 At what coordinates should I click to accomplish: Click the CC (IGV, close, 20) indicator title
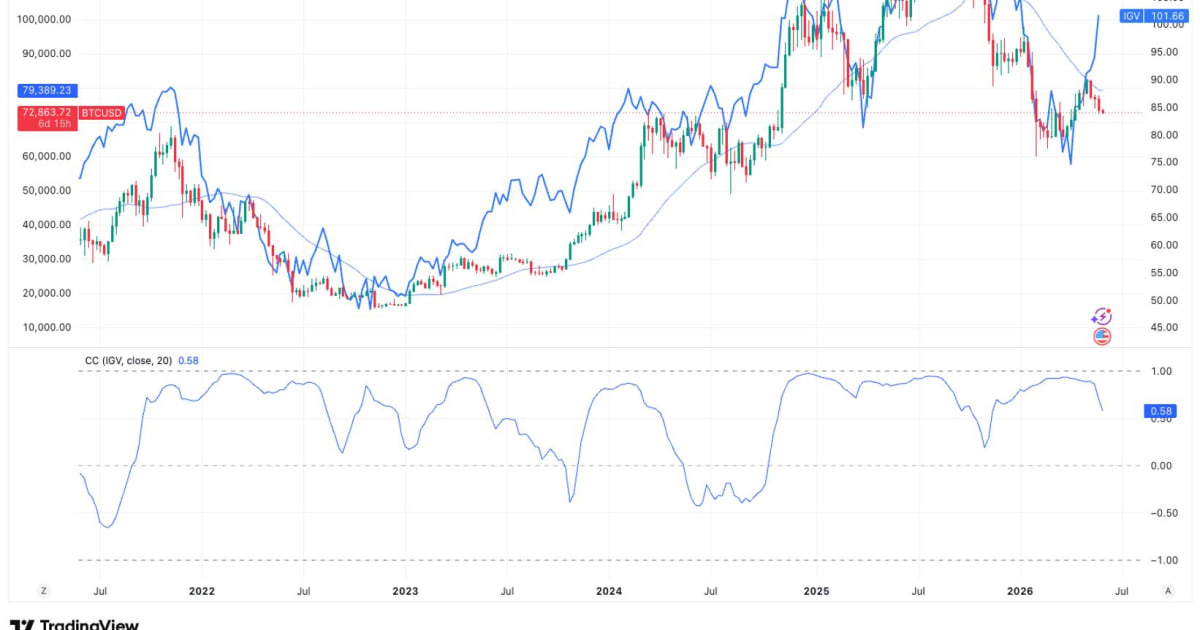(128, 360)
